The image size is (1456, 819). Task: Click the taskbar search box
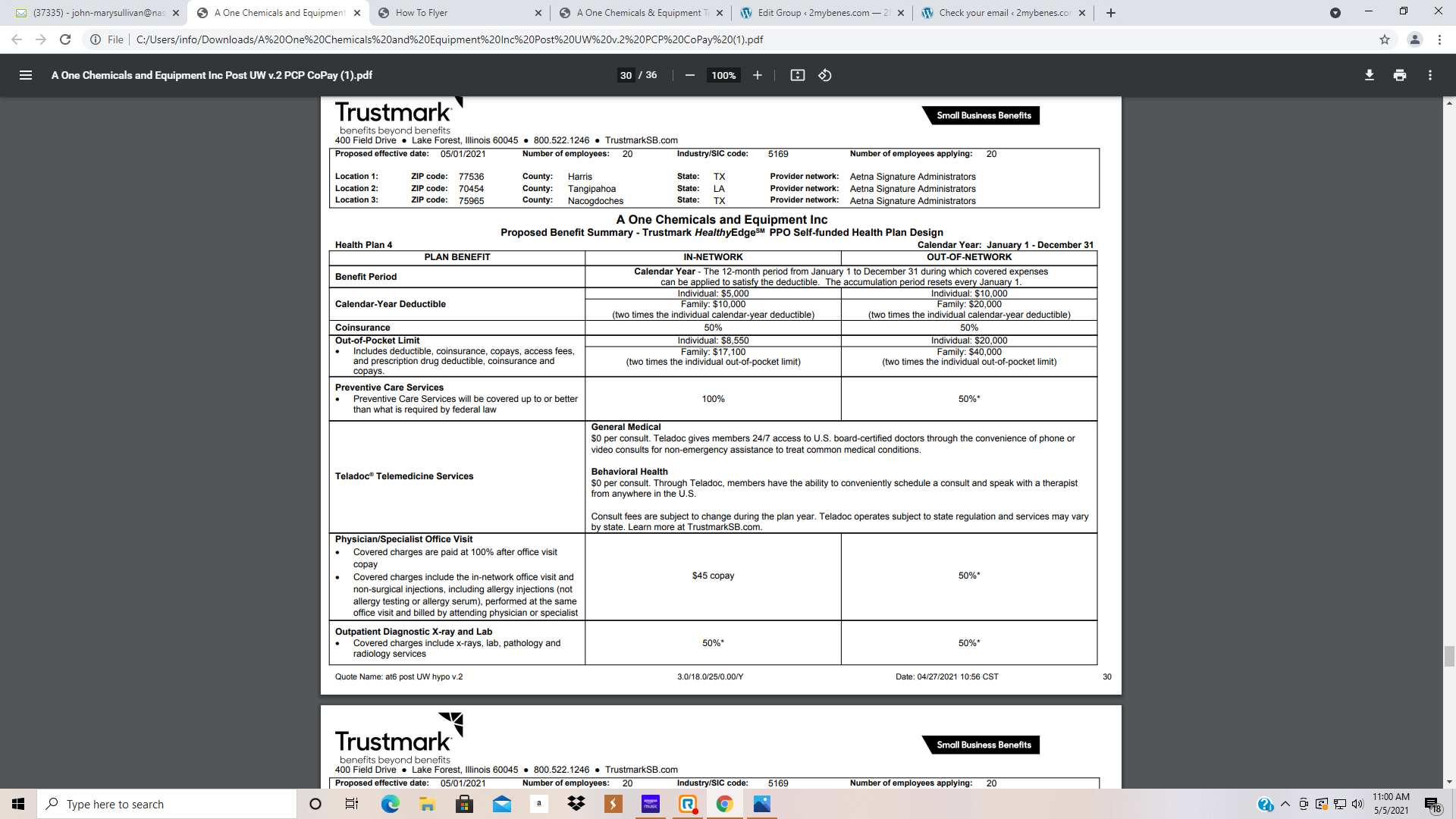click(167, 804)
